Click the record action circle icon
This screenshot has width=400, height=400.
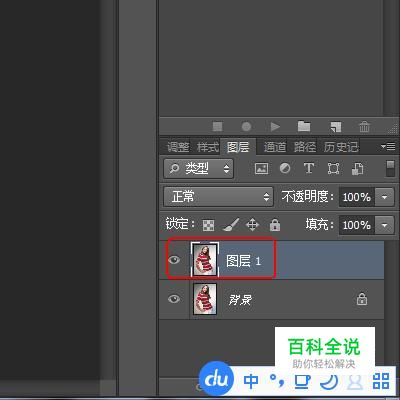click(x=246, y=127)
